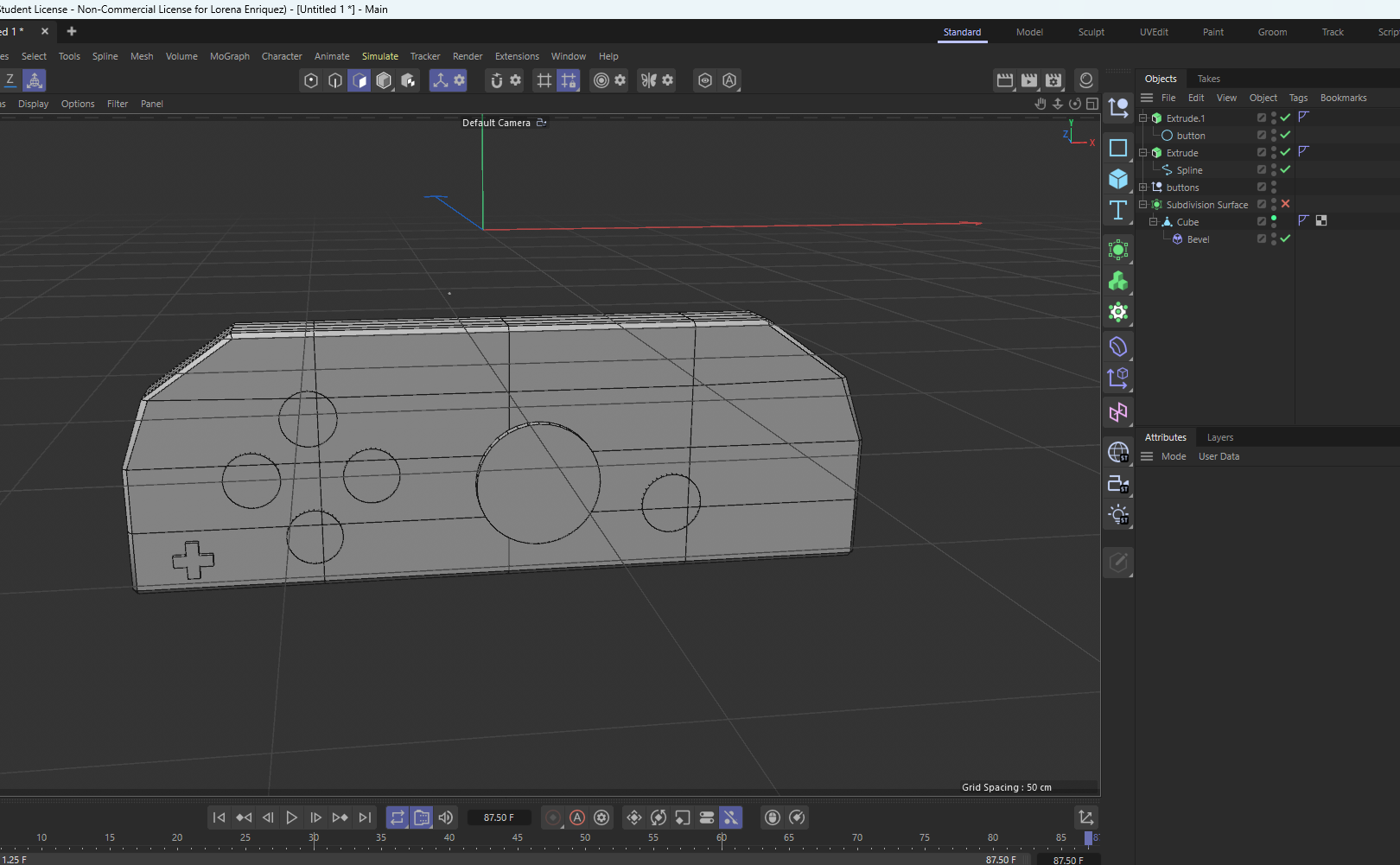Viewport: 1400px width, 865px height.
Task: Expand the buttons null object hierarchy
Action: 1142,187
